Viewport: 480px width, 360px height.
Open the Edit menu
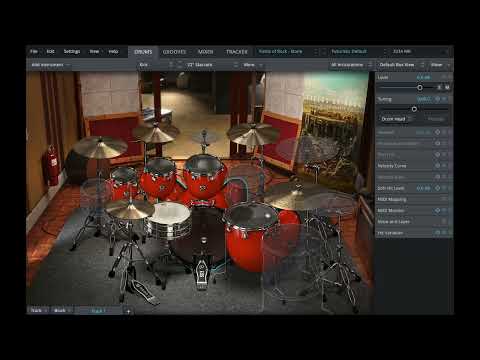pyautogui.click(x=50, y=51)
